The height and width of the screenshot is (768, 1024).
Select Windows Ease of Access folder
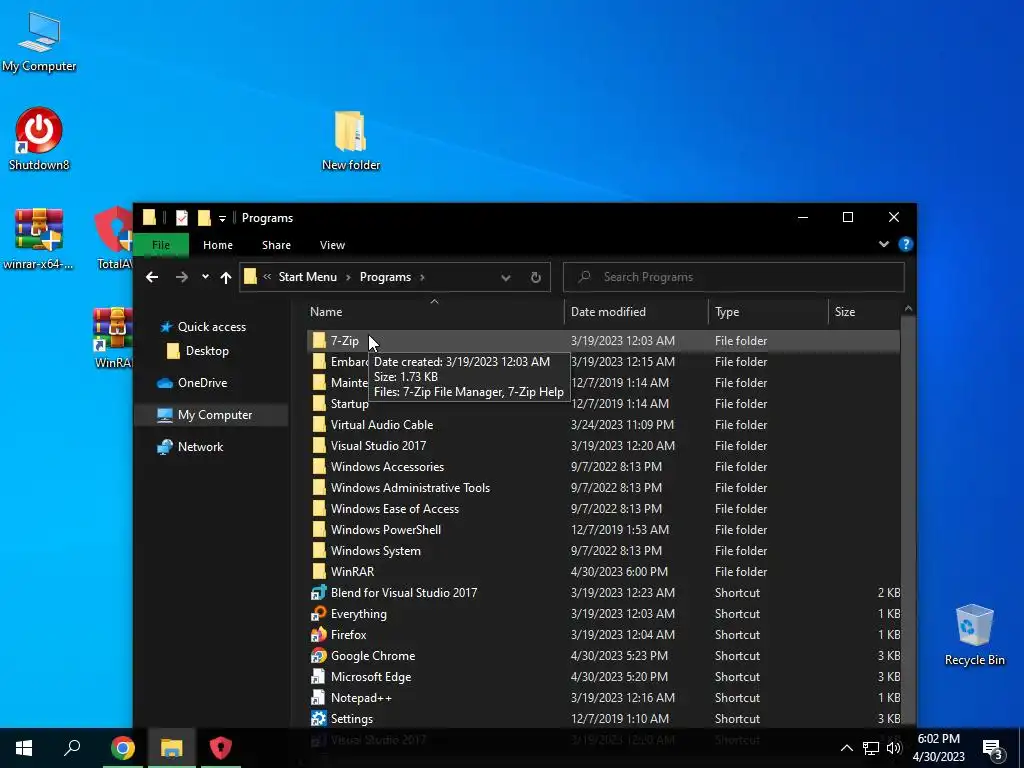[603, 509]
